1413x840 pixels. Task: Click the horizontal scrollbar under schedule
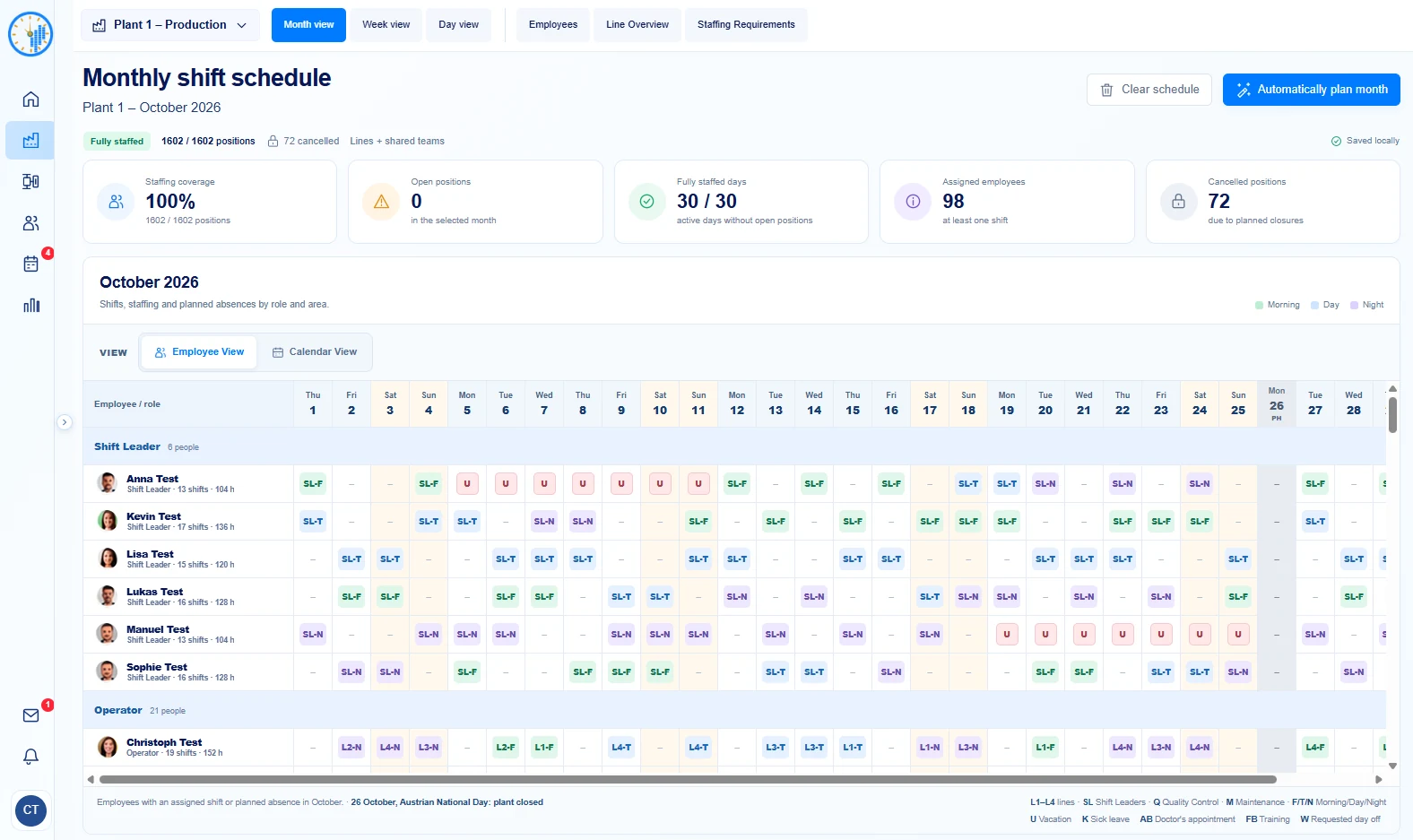point(688,780)
